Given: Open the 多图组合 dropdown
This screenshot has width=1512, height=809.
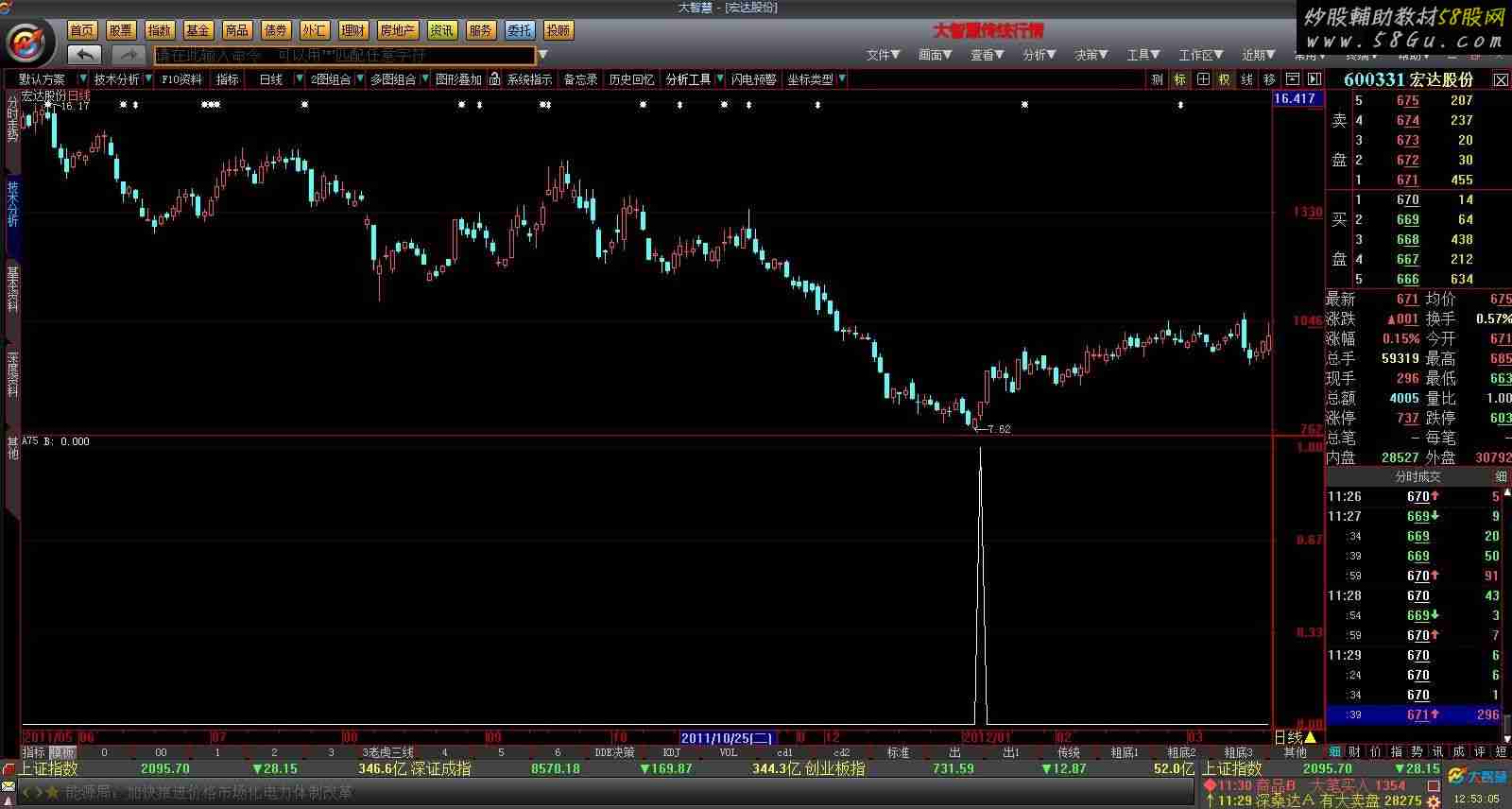Looking at the screenshot, I should point(400,79).
